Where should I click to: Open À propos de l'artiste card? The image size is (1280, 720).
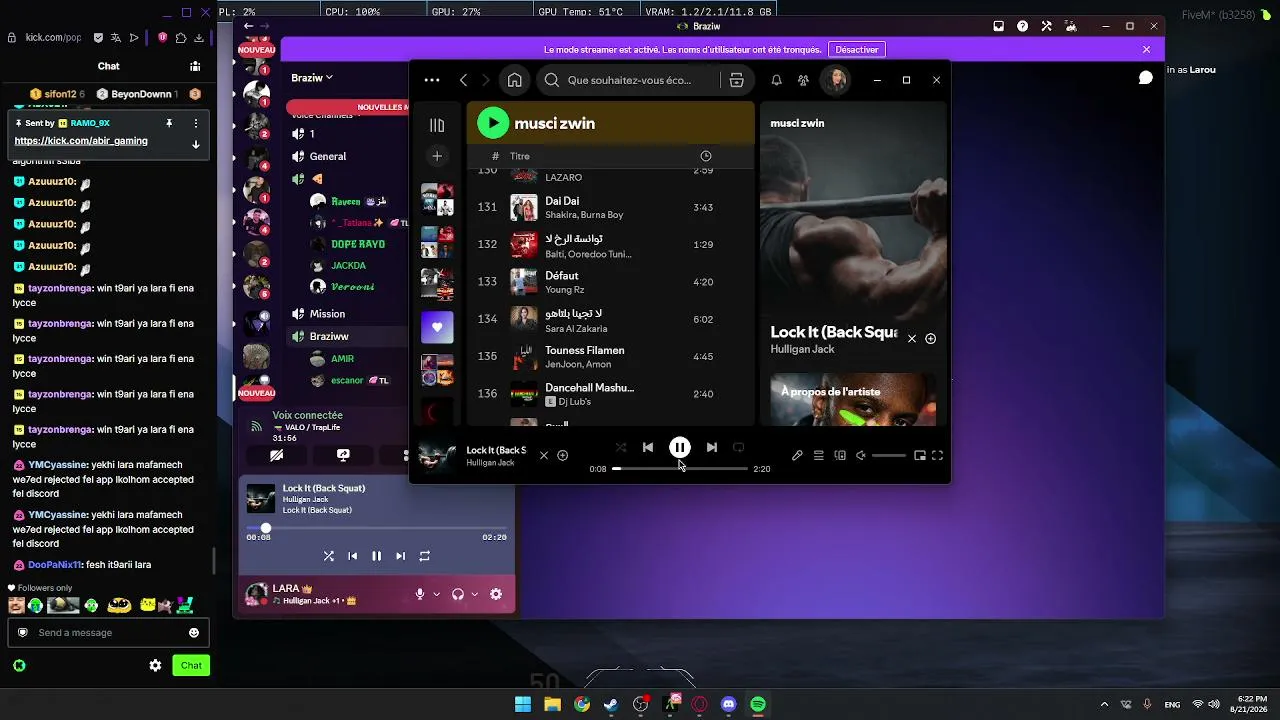[x=853, y=399]
